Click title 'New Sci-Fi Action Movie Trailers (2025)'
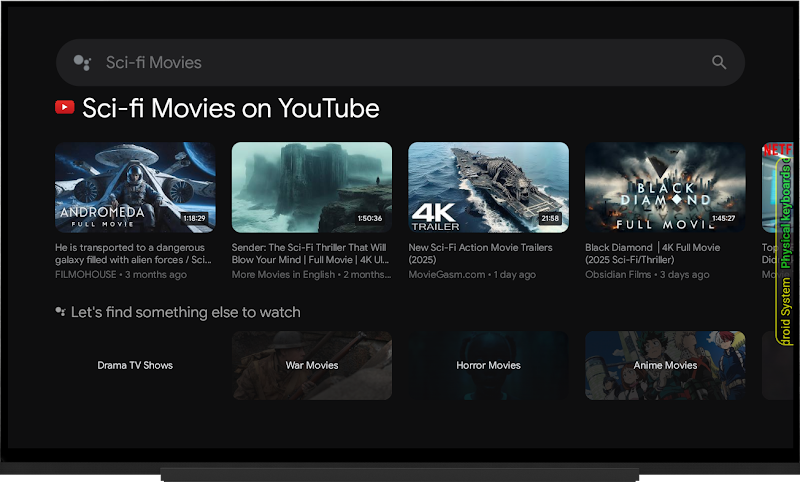Screen dimensions: 800x482 coord(480,253)
